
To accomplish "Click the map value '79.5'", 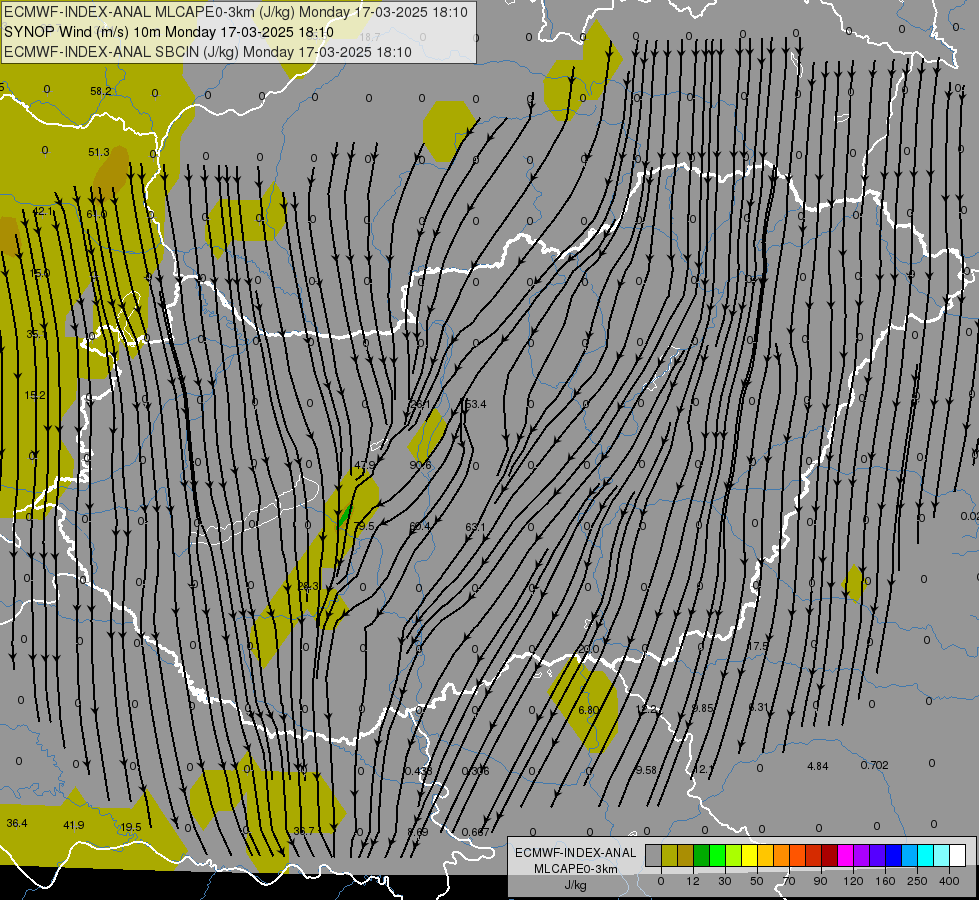I will click(365, 527).
